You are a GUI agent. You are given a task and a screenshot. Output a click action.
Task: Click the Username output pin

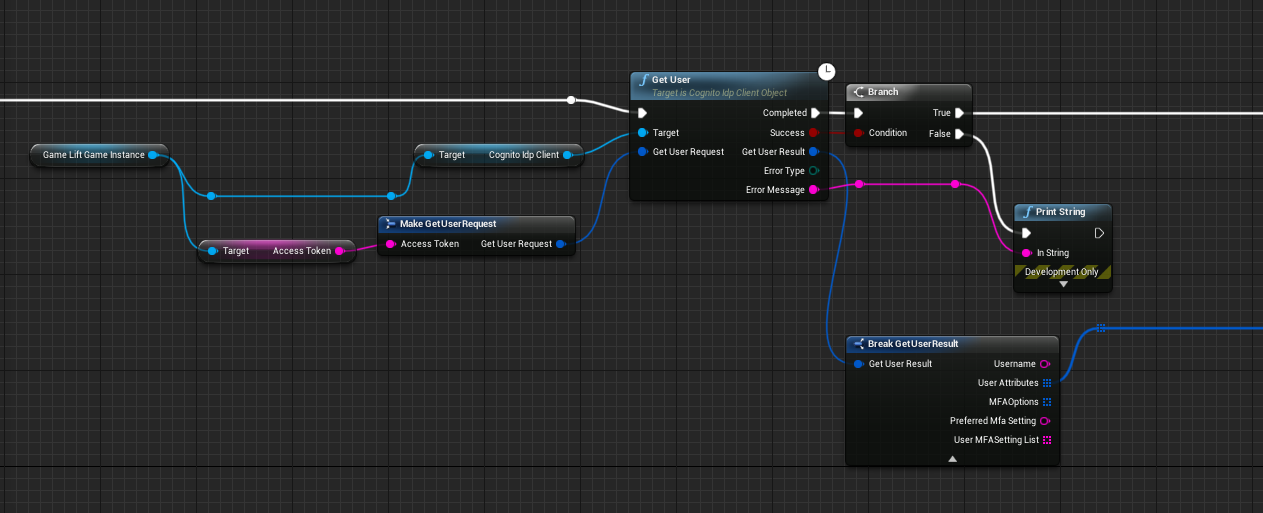tap(1045, 364)
